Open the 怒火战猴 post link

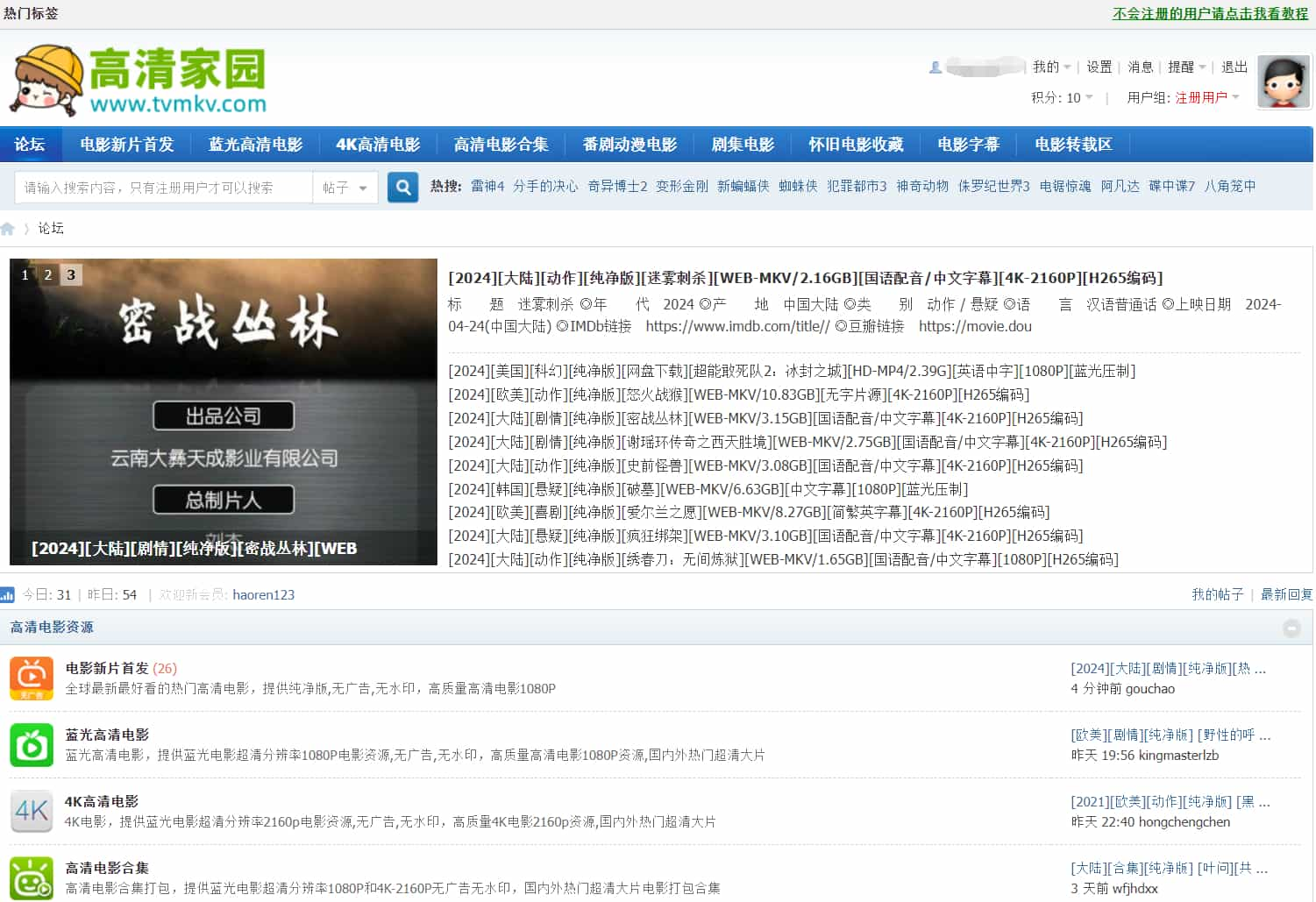(738, 395)
